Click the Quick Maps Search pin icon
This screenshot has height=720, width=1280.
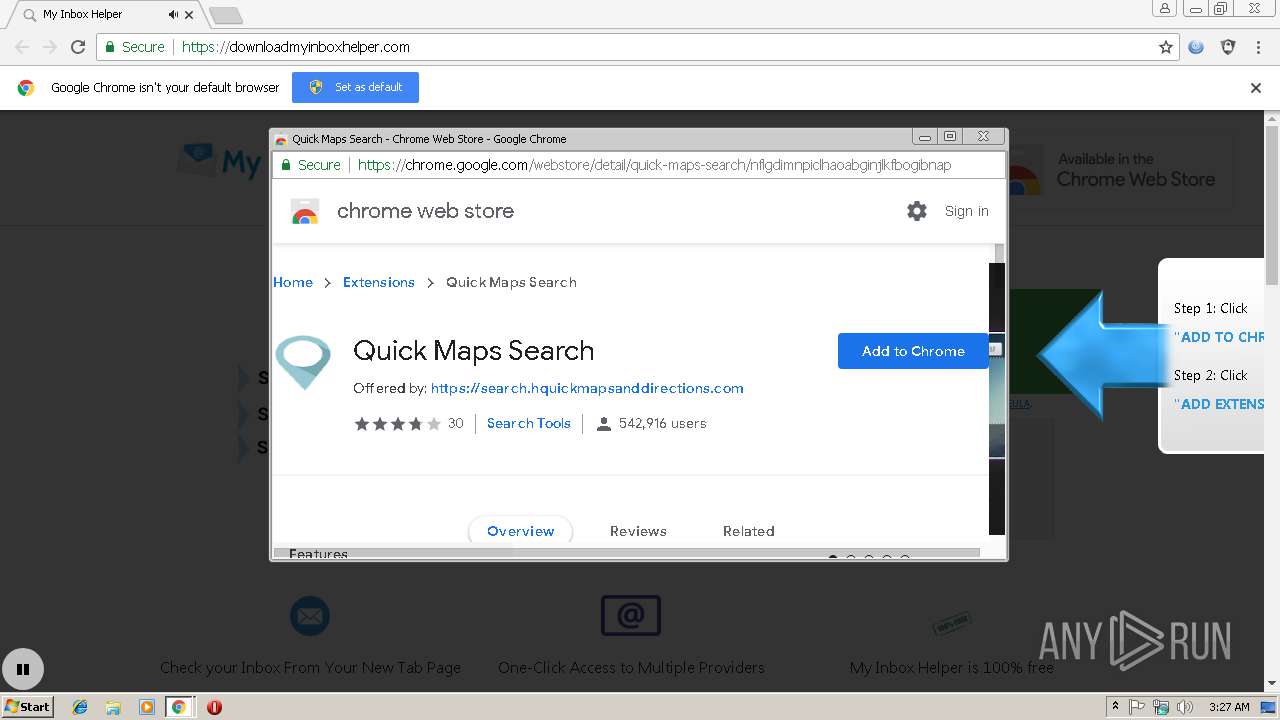[303, 362]
